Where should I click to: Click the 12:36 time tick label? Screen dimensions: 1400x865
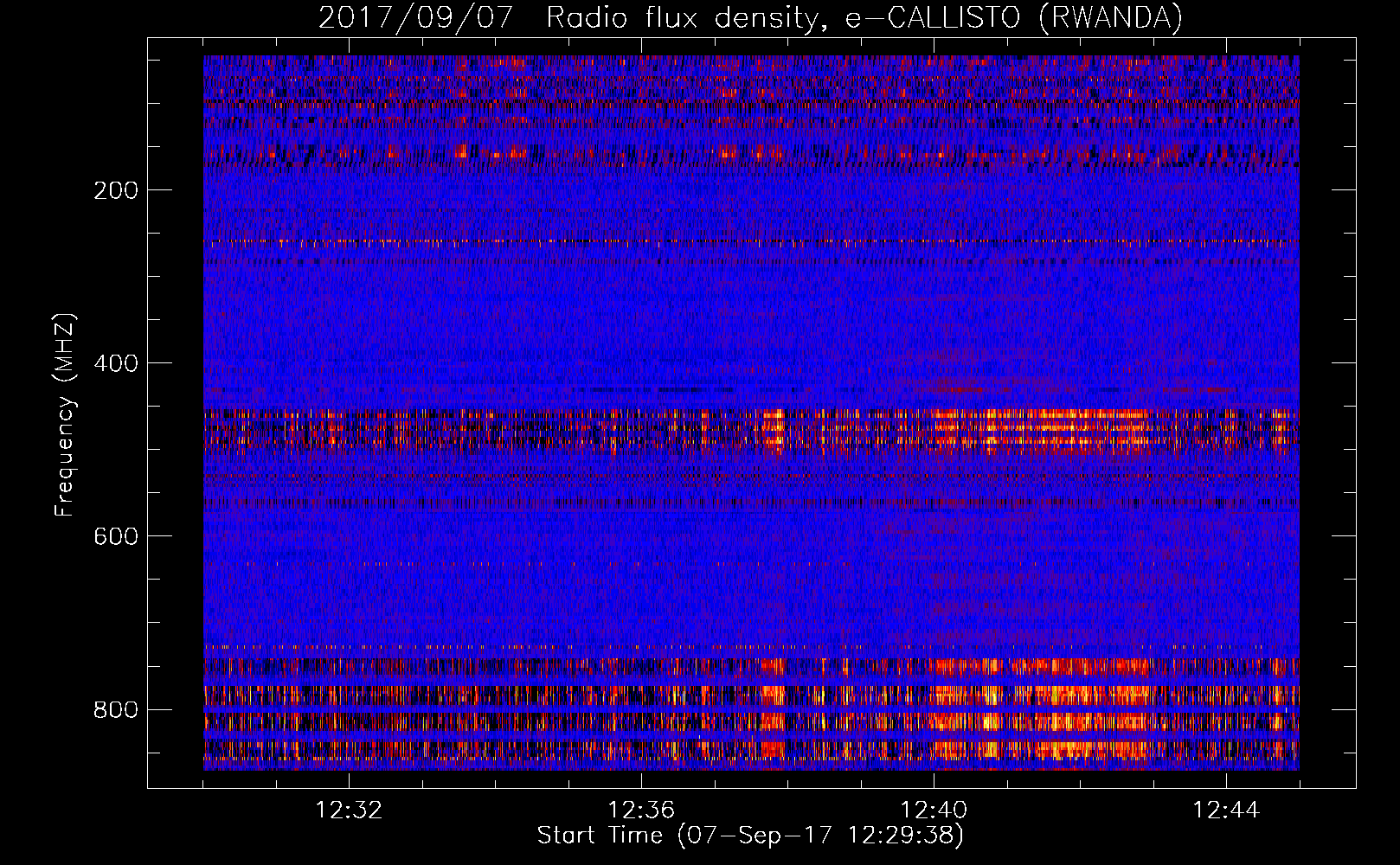coord(641,810)
